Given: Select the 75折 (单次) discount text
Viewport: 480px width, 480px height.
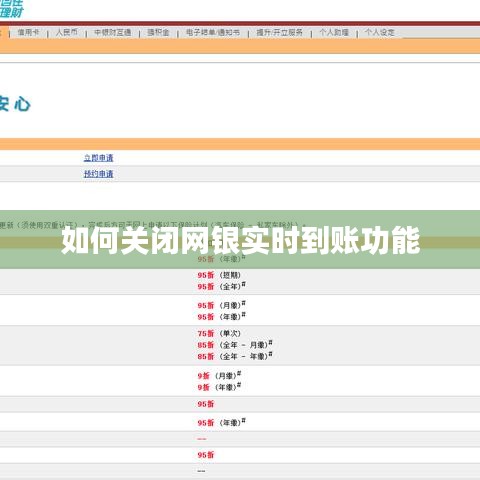Looking at the screenshot, I should tap(219, 333).
